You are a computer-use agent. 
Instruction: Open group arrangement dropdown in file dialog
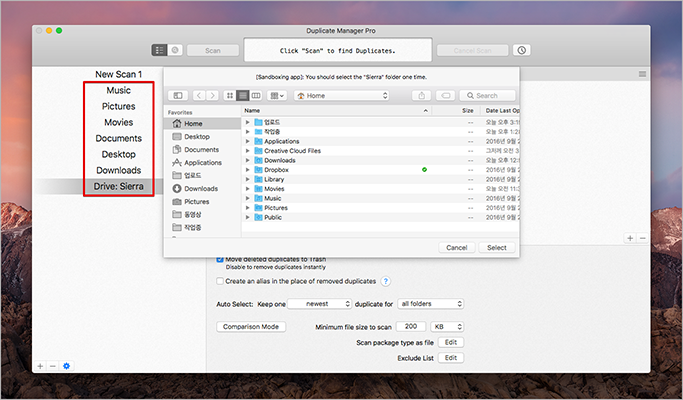(x=277, y=95)
